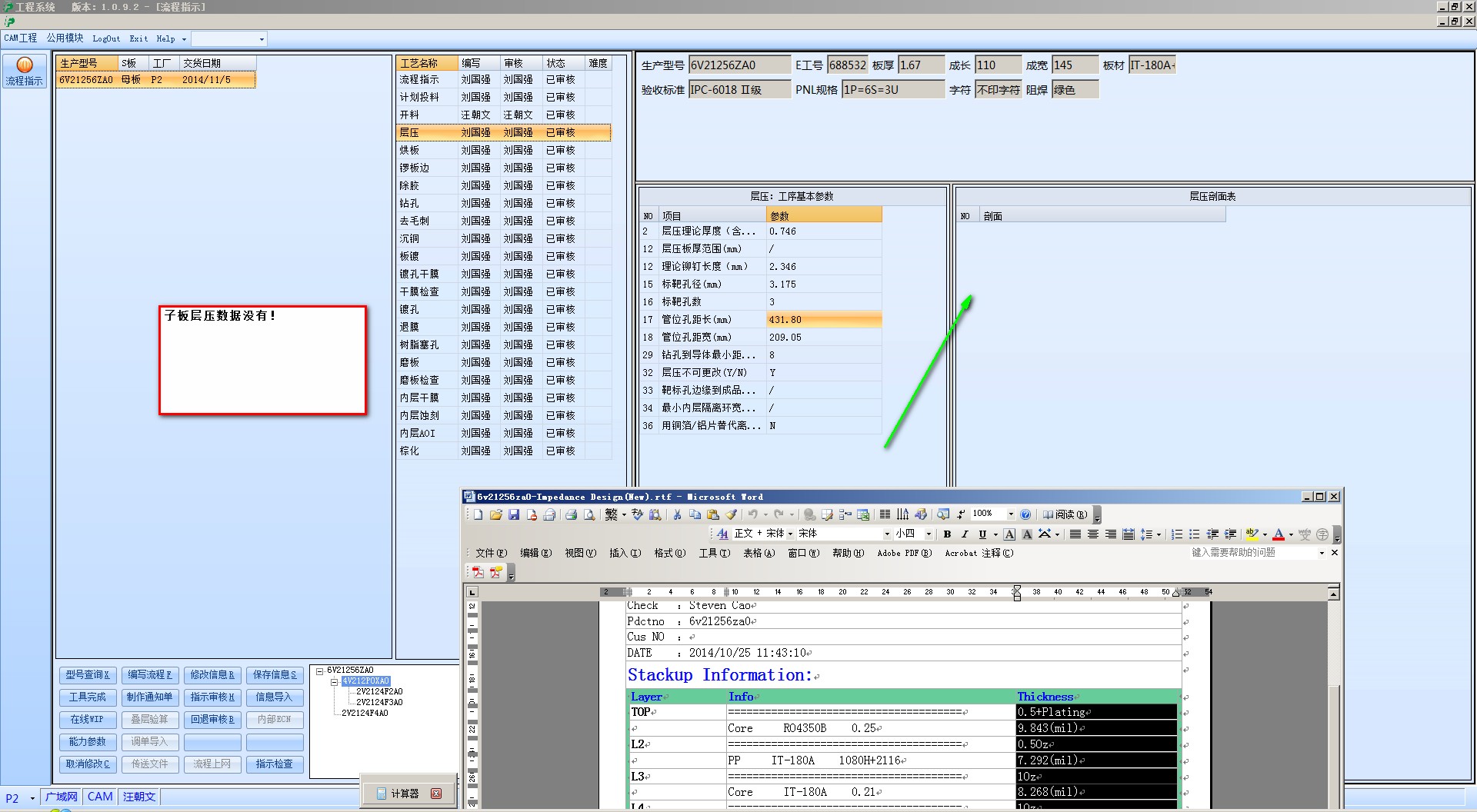The image size is (1477, 812).
Task: Click the 指示检查 button
Action: tap(275, 764)
